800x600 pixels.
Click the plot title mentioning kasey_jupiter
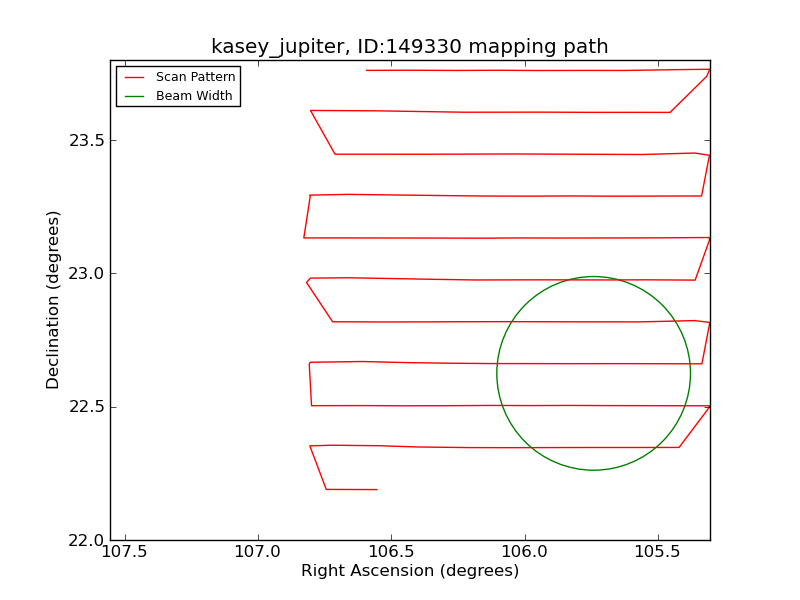tap(409, 47)
